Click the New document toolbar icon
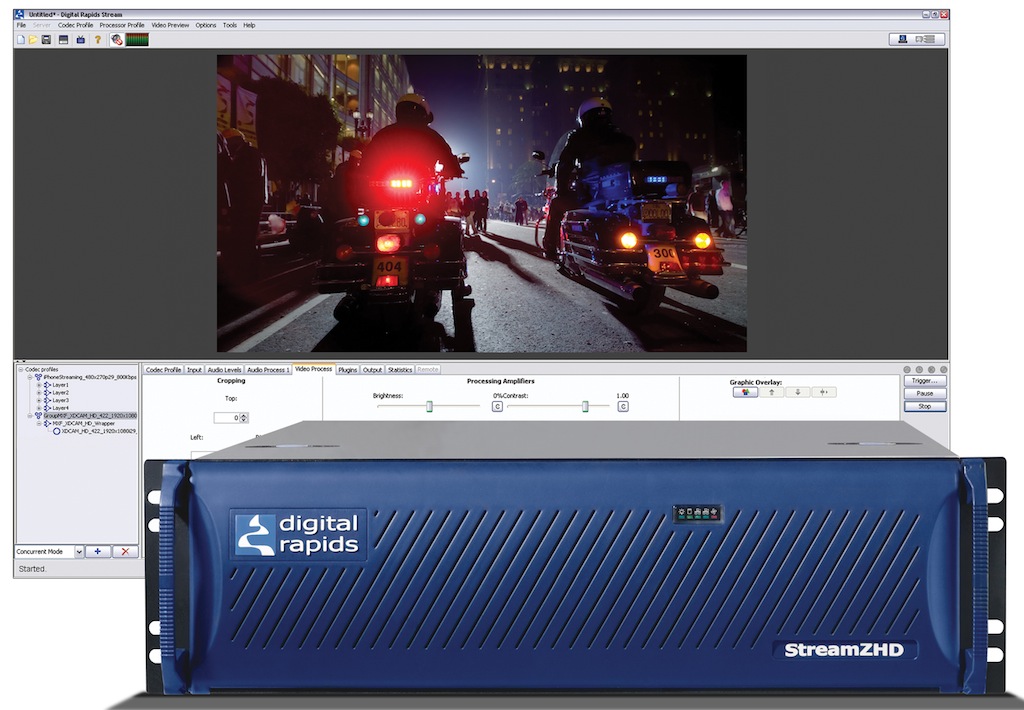Viewport: 1024px width, 710px height. tap(20, 40)
